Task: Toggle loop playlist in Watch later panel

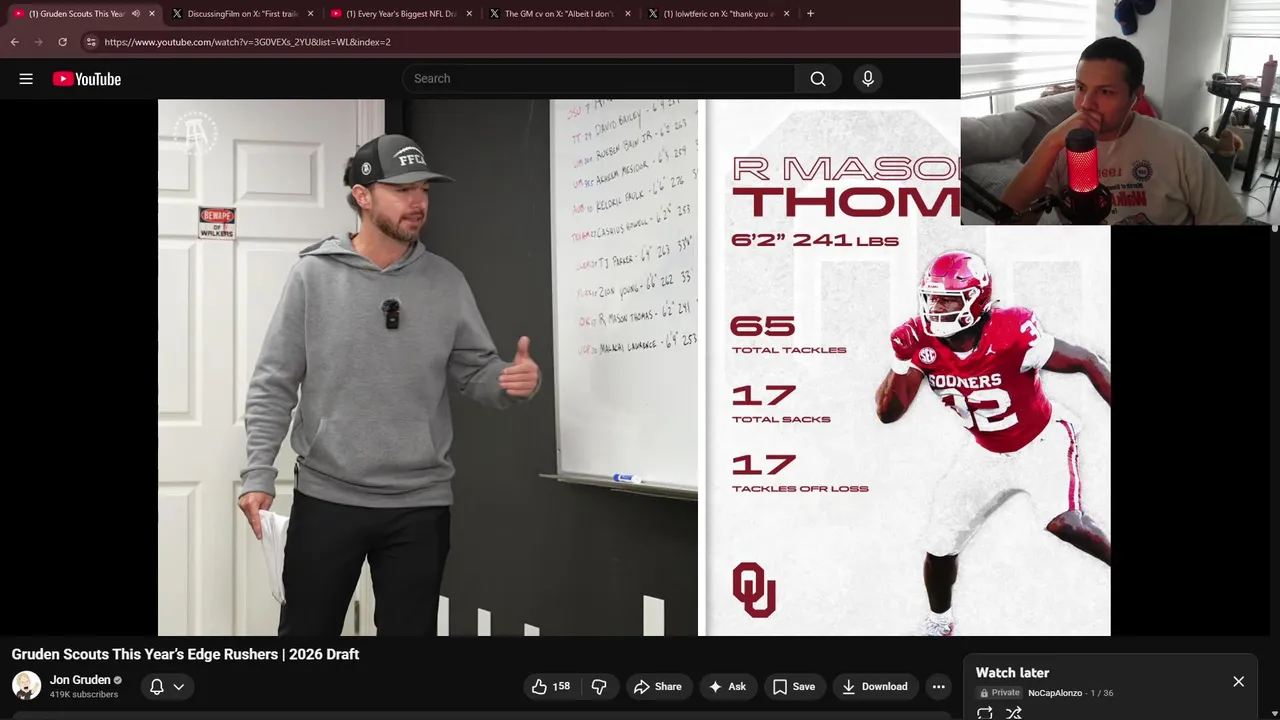Action: [x=985, y=713]
